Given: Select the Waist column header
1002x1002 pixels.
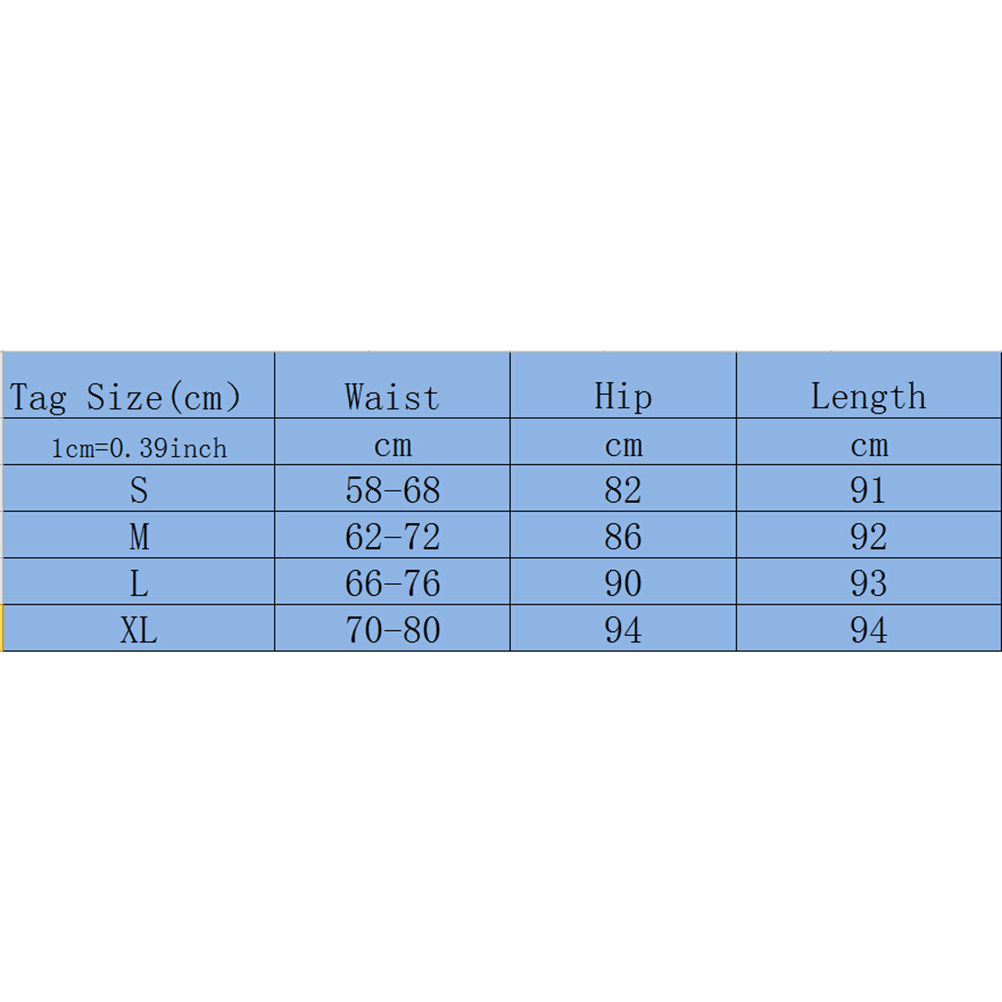Looking at the screenshot, I should tap(392, 397).
